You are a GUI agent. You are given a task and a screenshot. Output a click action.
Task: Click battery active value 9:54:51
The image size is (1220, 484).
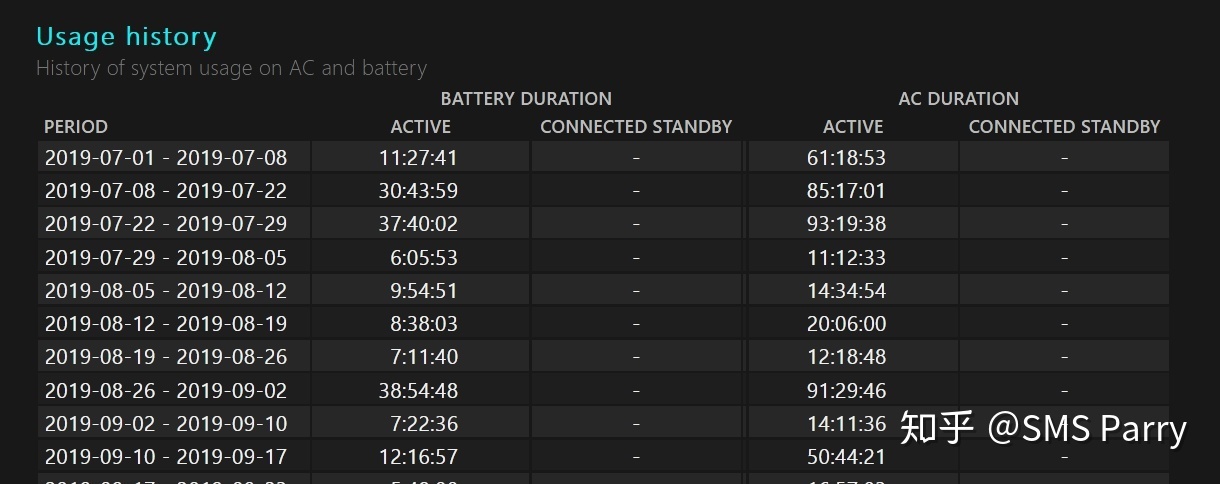tap(424, 291)
